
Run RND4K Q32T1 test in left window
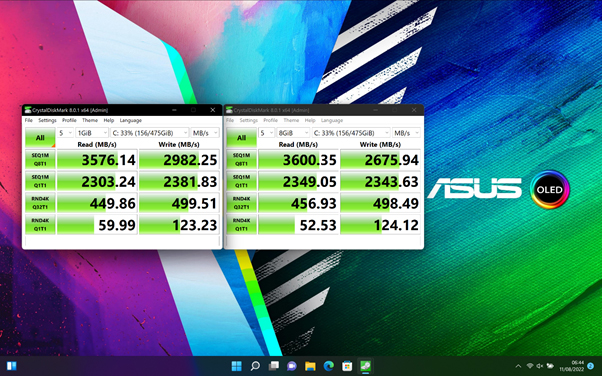(x=40, y=203)
